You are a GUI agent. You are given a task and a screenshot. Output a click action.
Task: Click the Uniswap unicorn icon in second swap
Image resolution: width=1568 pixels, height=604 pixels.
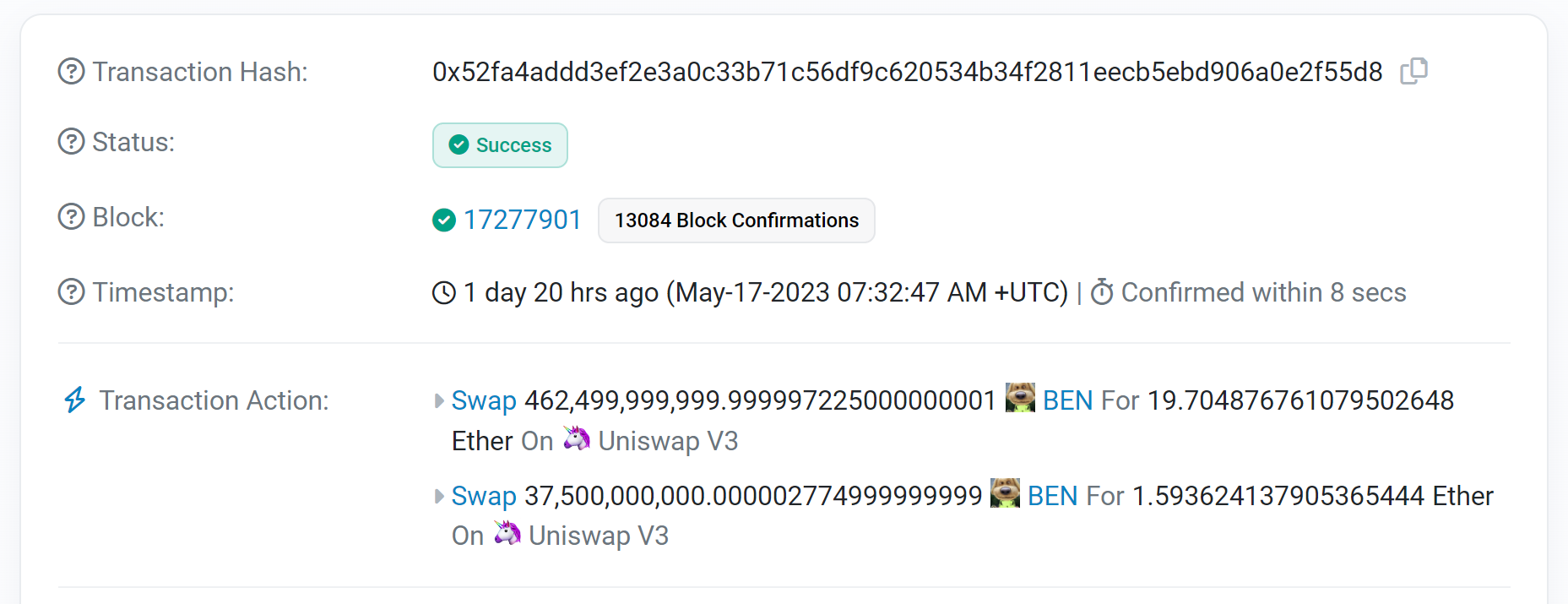pos(507,533)
